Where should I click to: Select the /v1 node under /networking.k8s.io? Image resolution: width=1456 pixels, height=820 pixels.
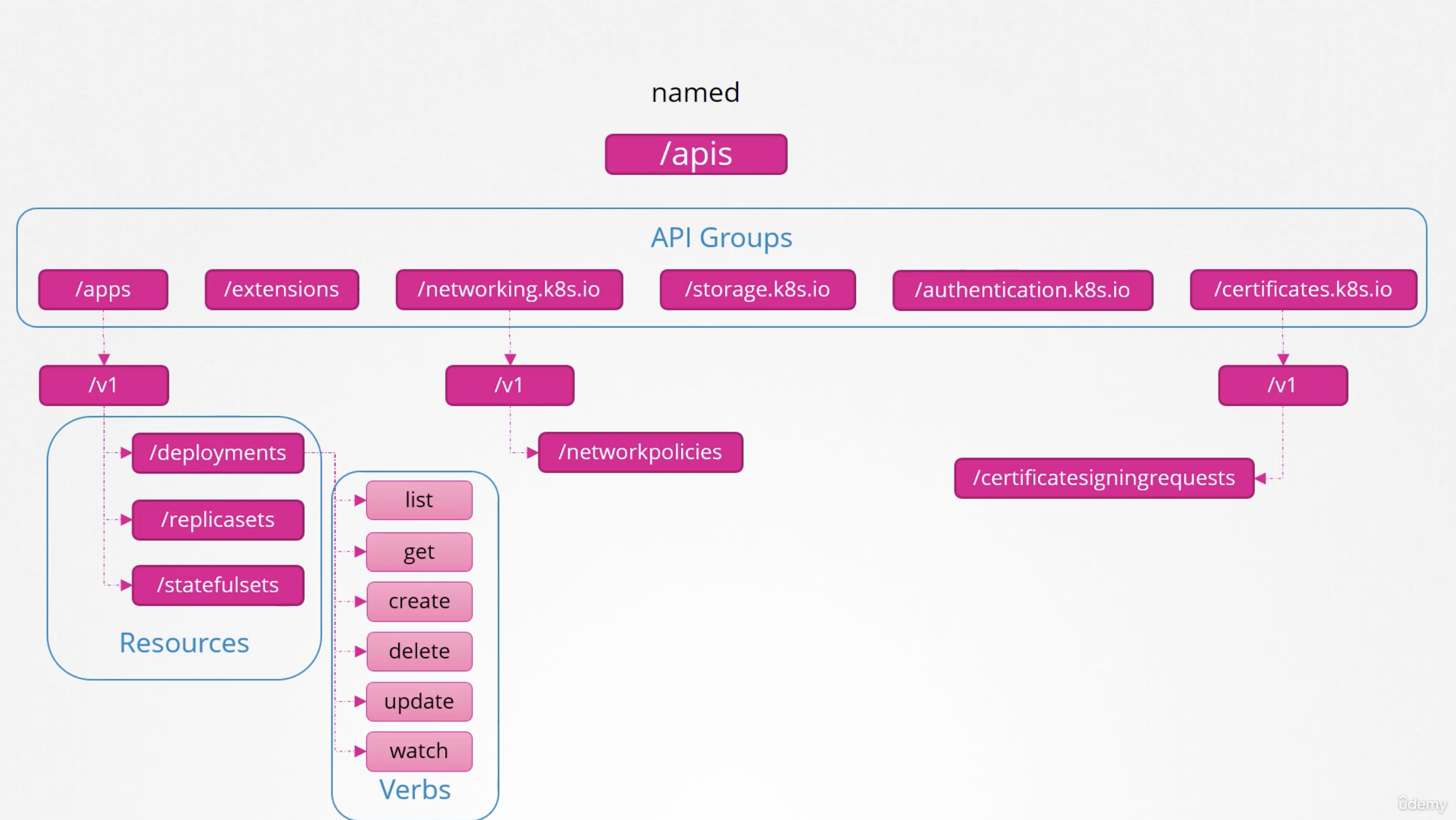pos(509,385)
